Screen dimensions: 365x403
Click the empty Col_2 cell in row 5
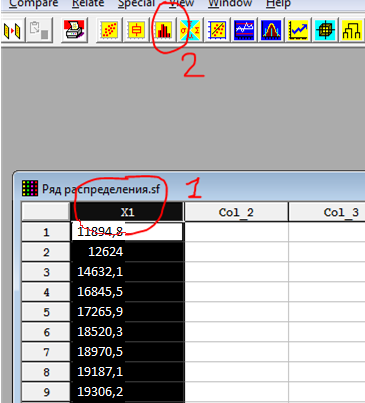[236, 312]
